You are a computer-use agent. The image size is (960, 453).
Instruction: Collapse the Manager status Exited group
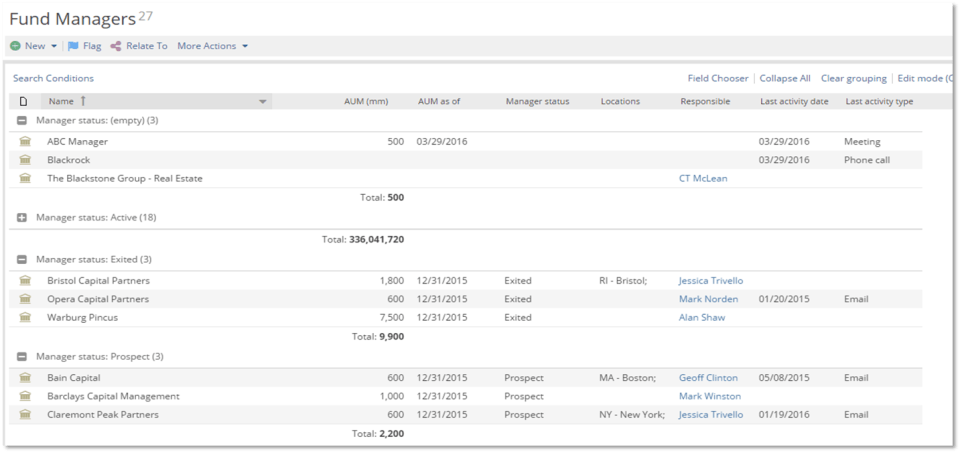pyautogui.click(x=22, y=260)
